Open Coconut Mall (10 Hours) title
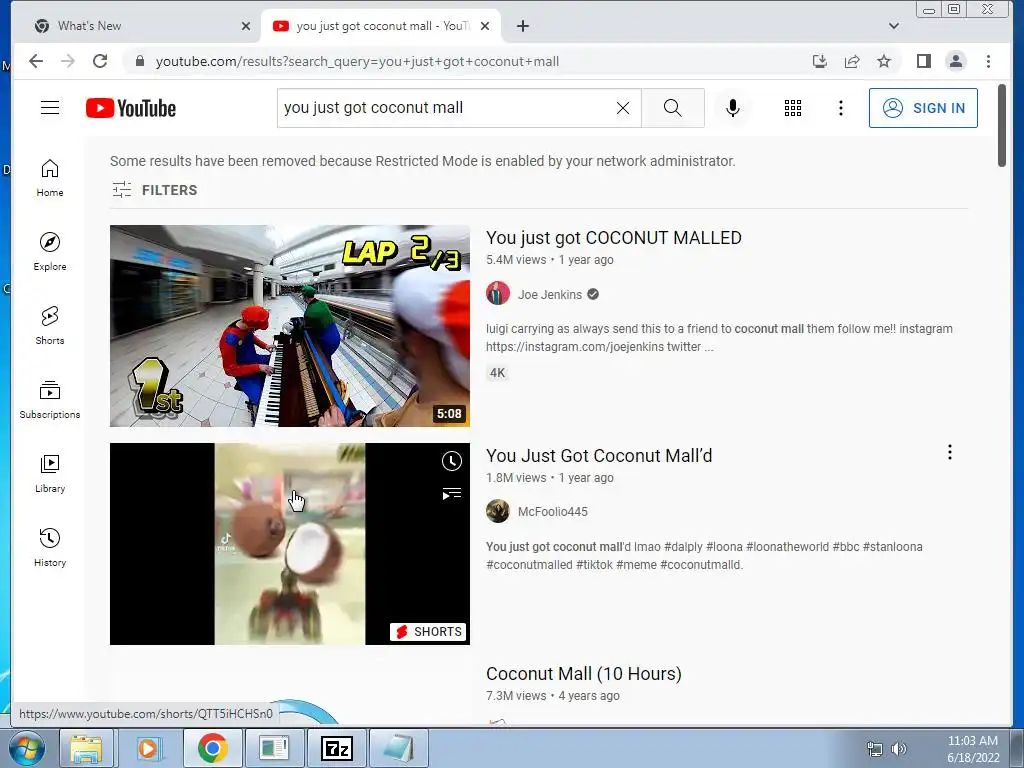 (584, 673)
